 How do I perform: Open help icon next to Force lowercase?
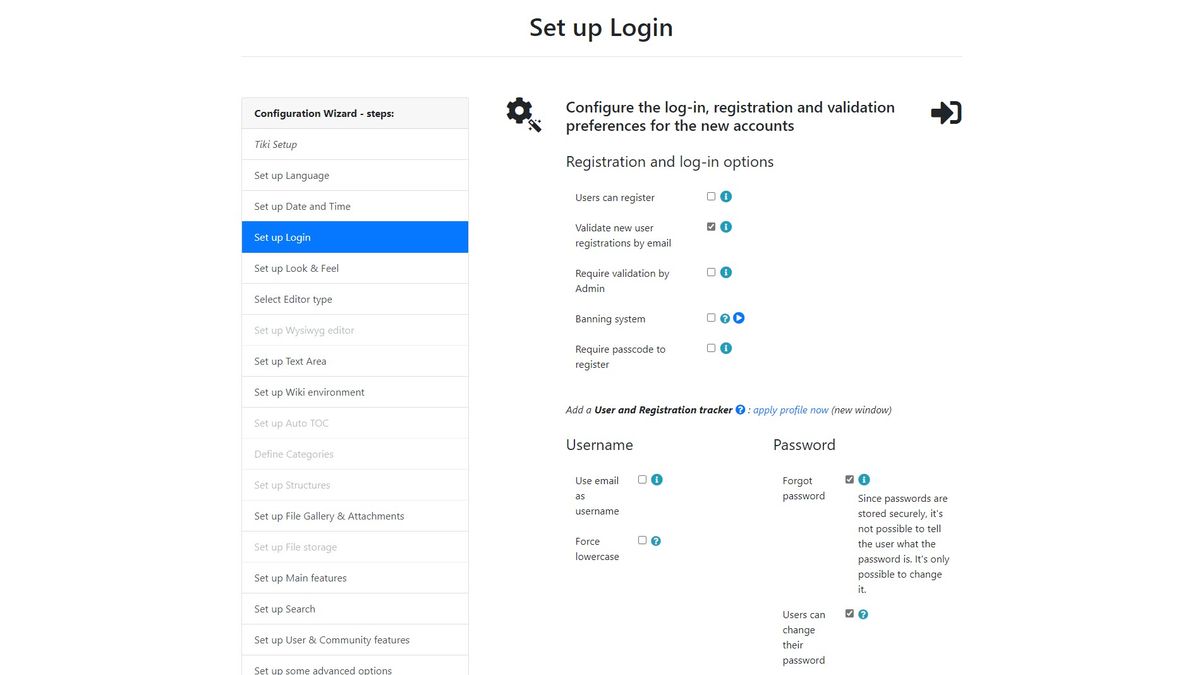click(x=656, y=540)
